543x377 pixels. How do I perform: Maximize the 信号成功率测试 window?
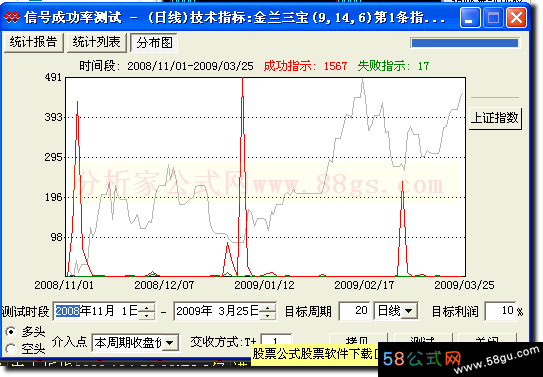pyautogui.click(x=493, y=17)
